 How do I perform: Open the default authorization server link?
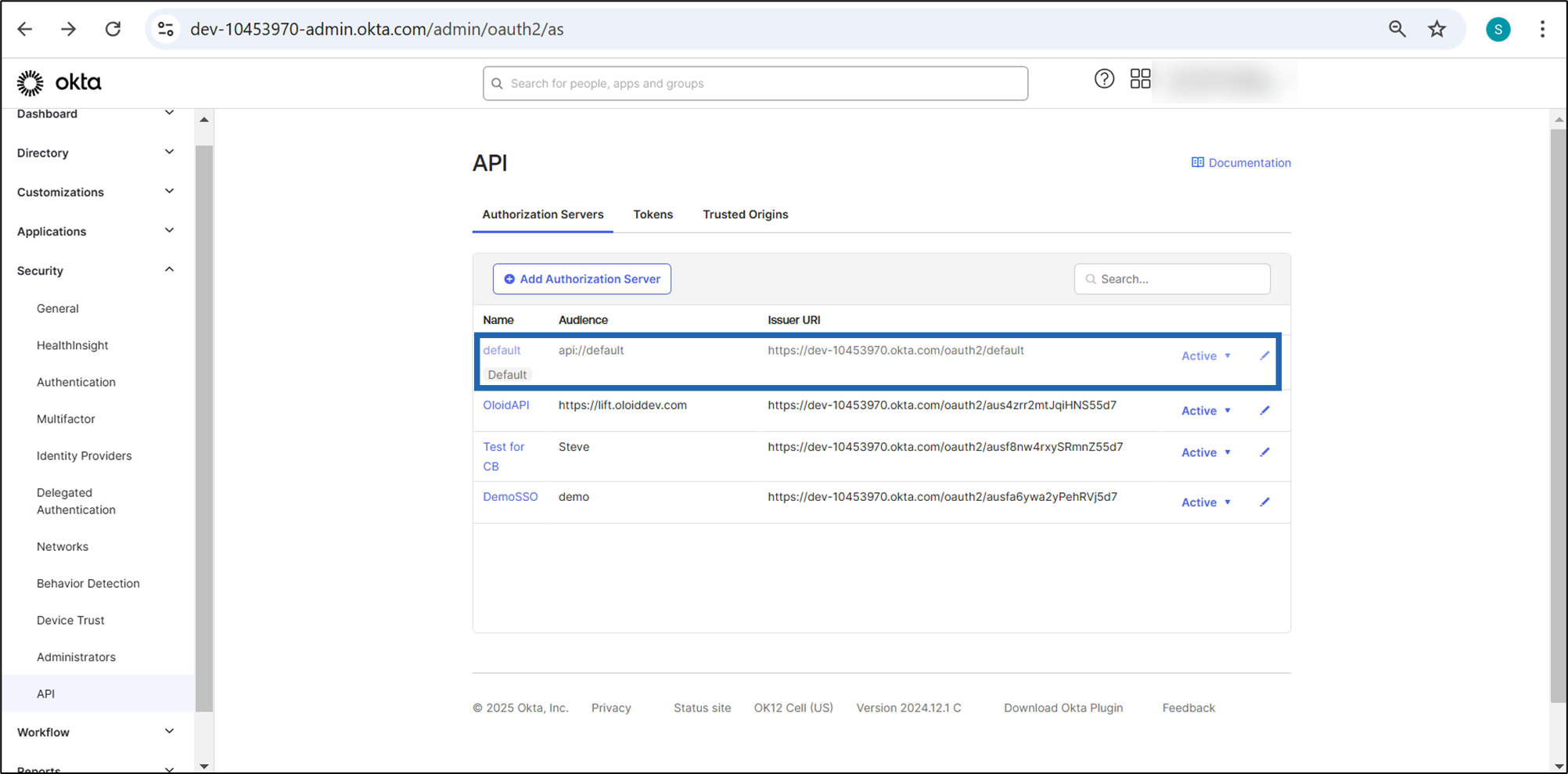(502, 350)
